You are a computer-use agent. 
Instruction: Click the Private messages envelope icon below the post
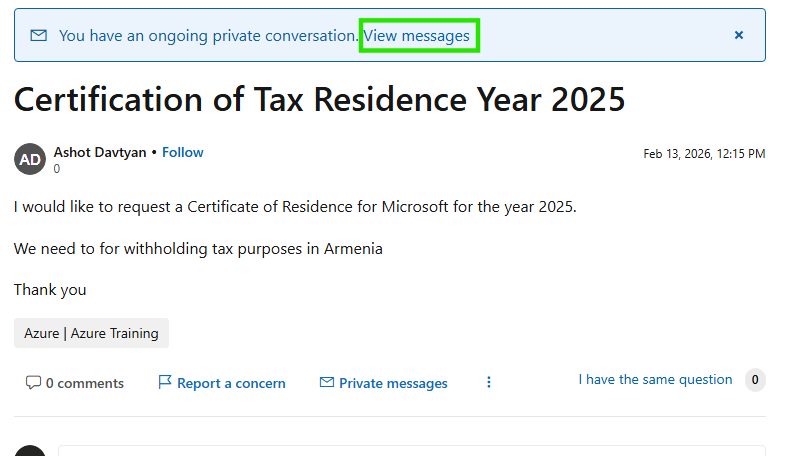[326, 383]
